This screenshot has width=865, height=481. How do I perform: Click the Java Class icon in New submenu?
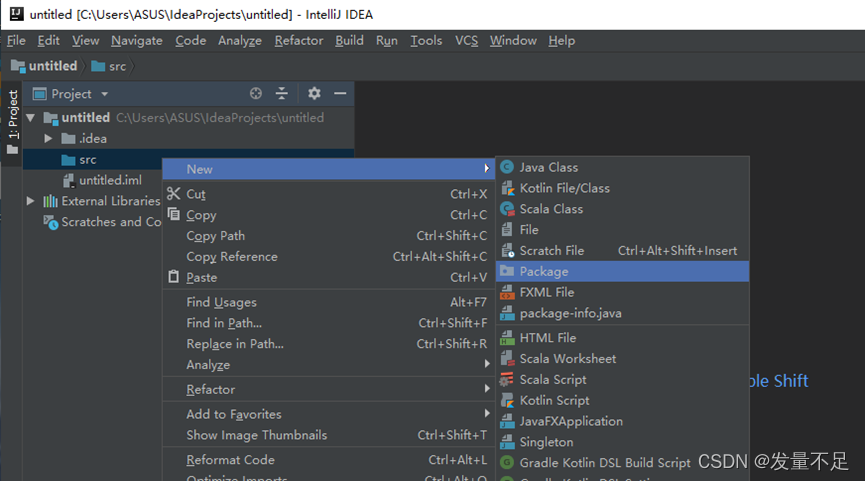tap(507, 167)
